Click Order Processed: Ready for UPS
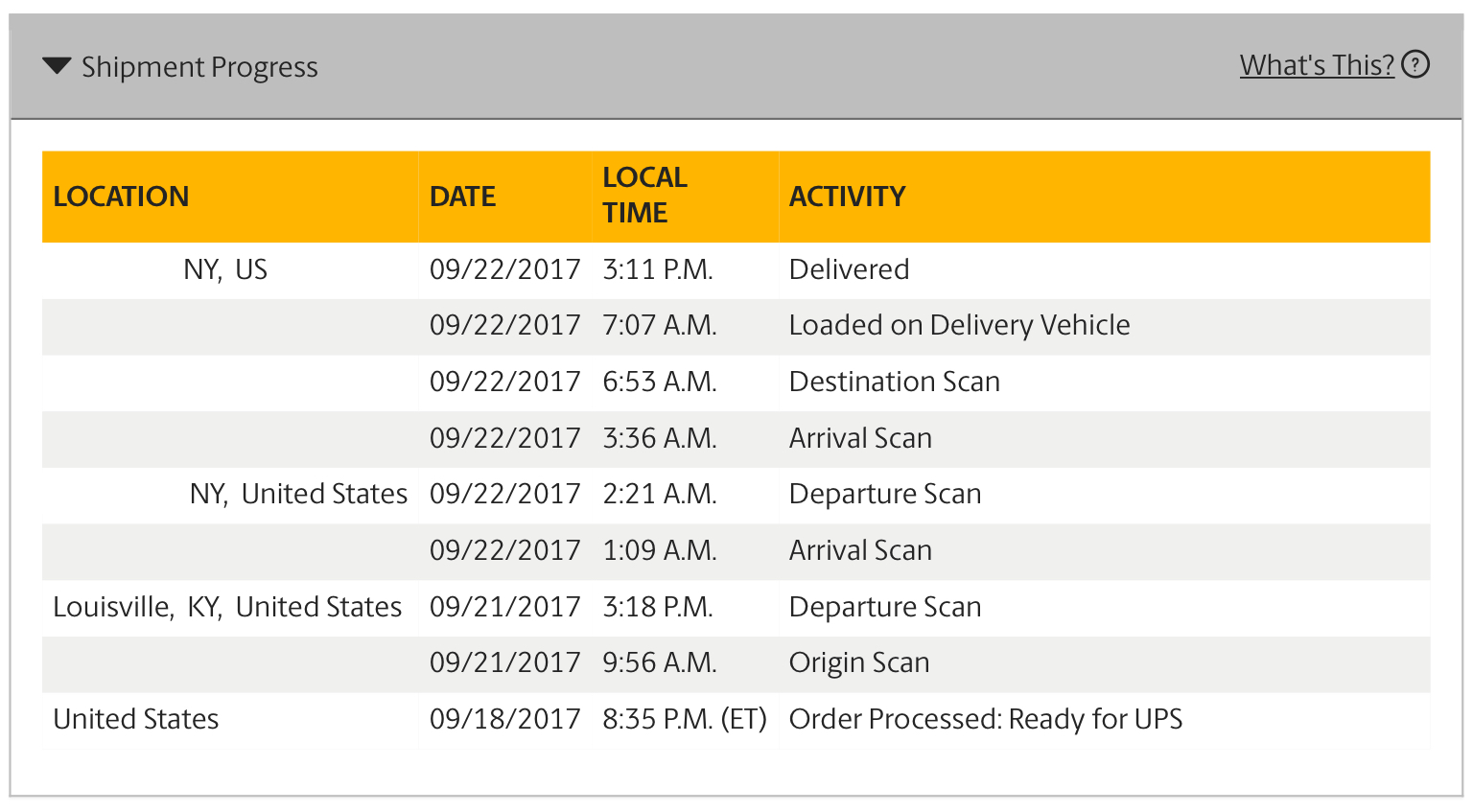The height and width of the screenshot is (812, 1473). pos(986,719)
